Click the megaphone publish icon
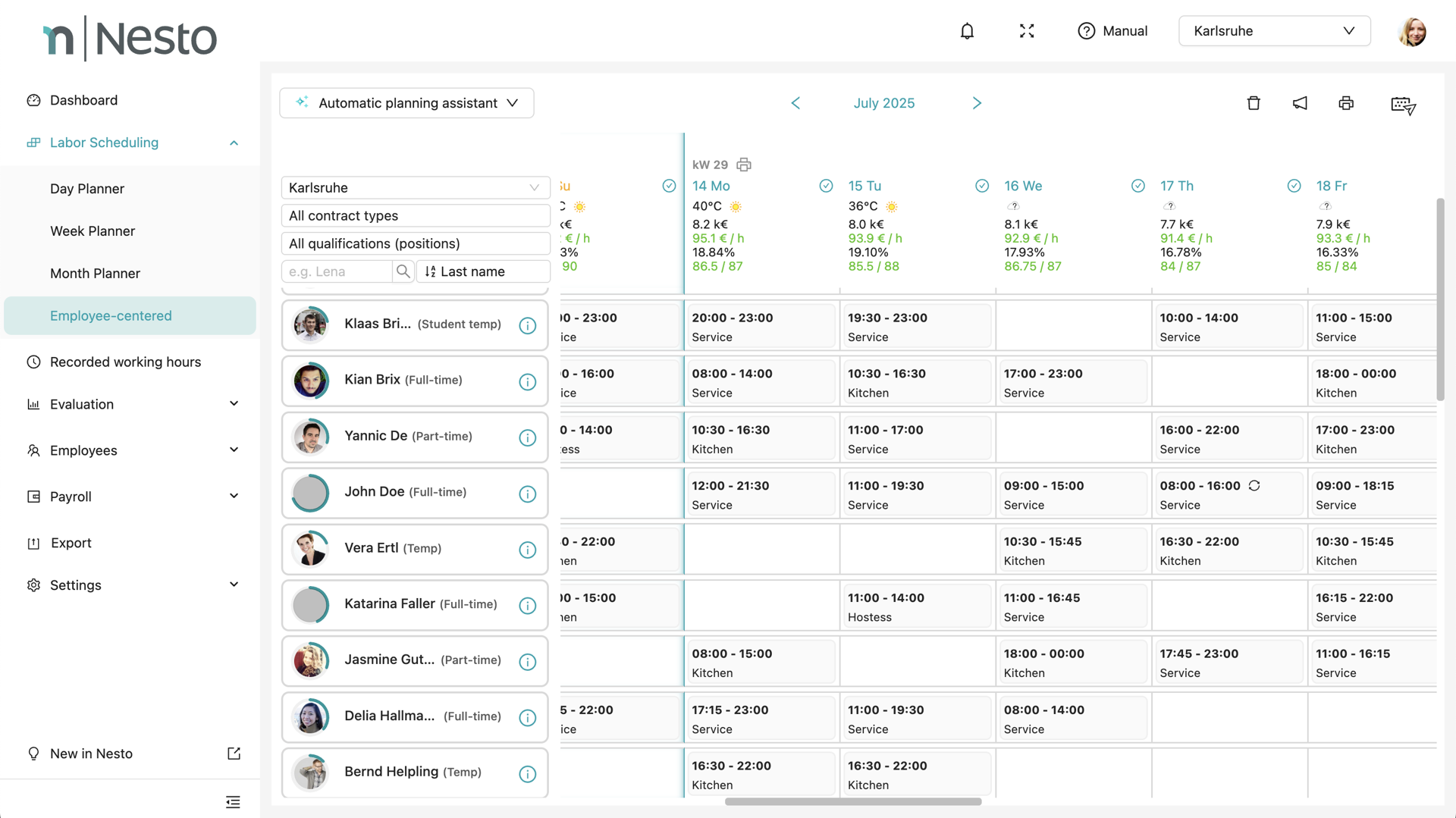Image resolution: width=1456 pixels, height=818 pixels. [1300, 103]
